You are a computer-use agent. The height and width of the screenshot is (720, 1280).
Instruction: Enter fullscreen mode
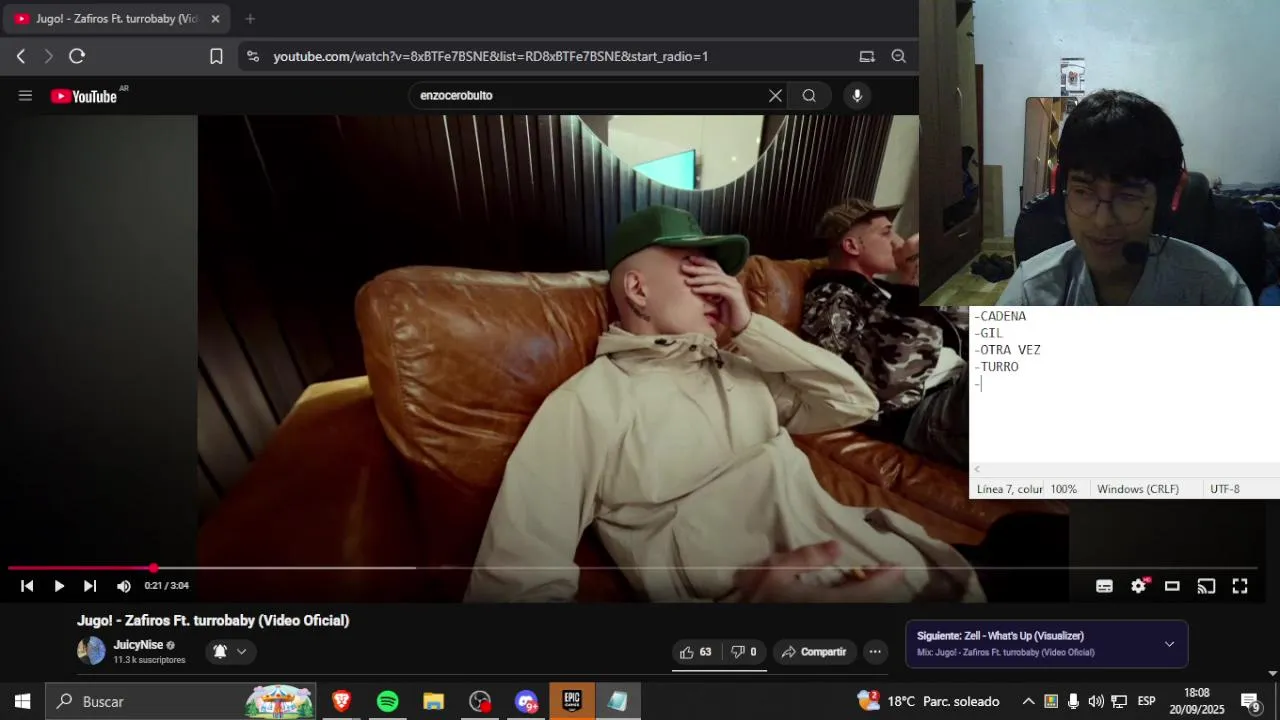coord(1240,586)
